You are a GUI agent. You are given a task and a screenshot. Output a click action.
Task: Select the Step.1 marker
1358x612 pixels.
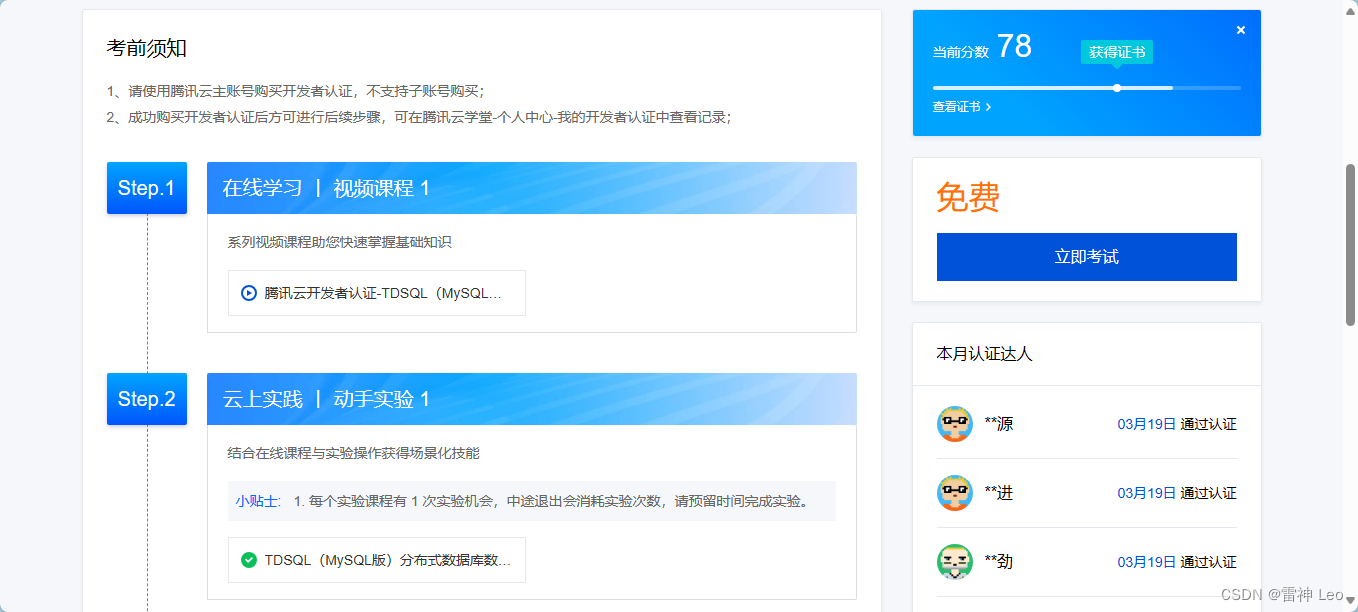tap(146, 188)
